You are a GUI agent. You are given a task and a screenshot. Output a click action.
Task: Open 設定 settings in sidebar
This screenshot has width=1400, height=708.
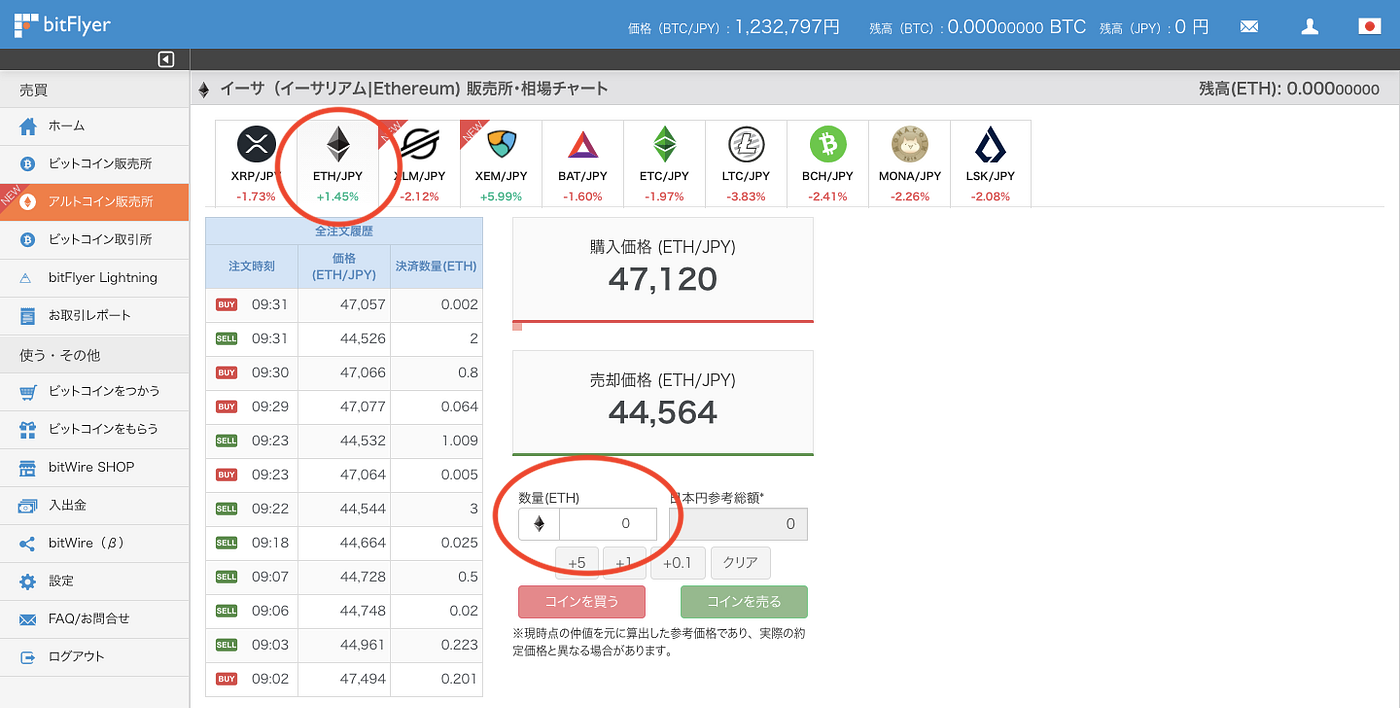click(x=94, y=581)
